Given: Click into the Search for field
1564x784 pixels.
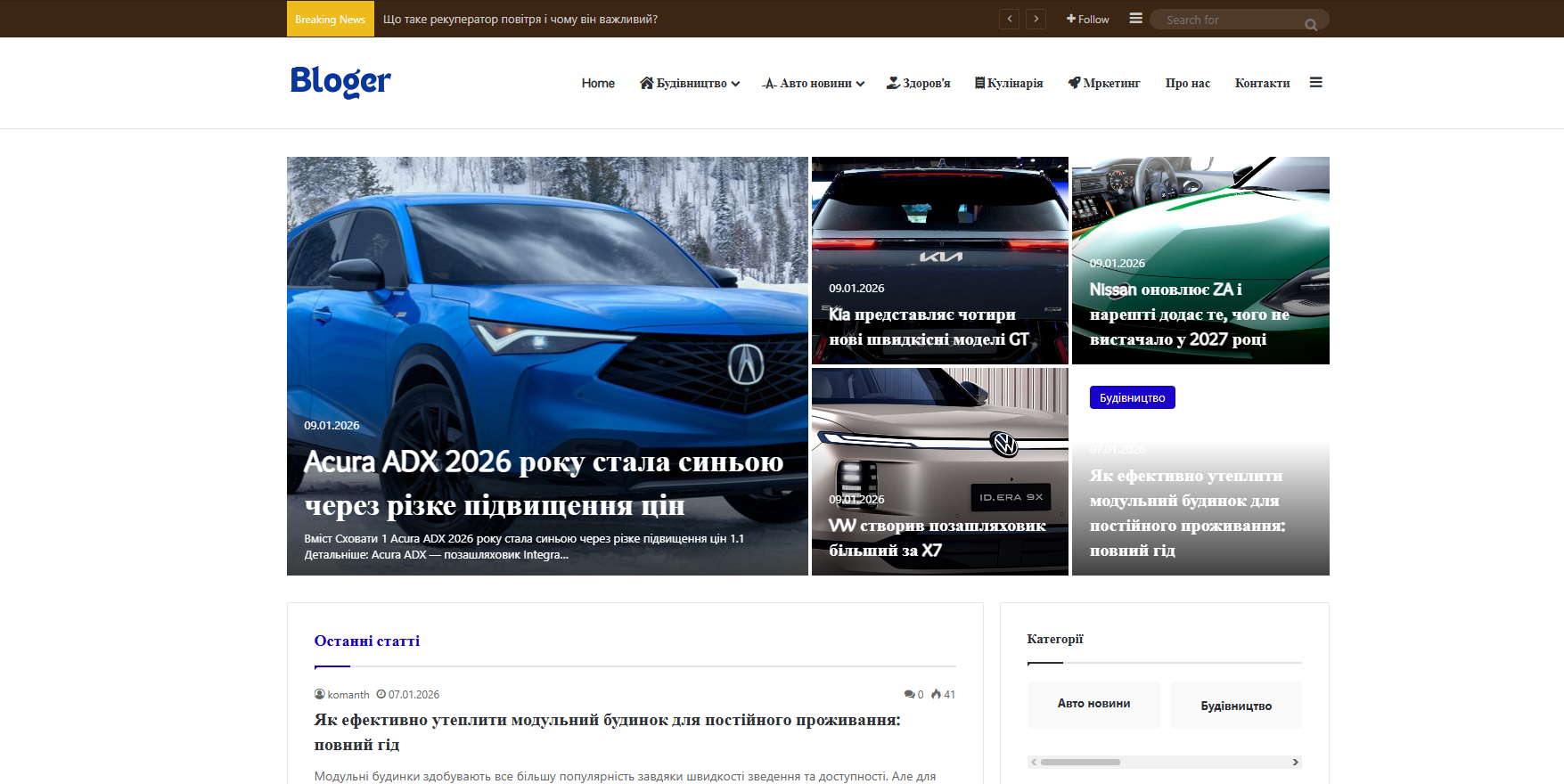Looking at the screenshot, I should point(1230,20).
